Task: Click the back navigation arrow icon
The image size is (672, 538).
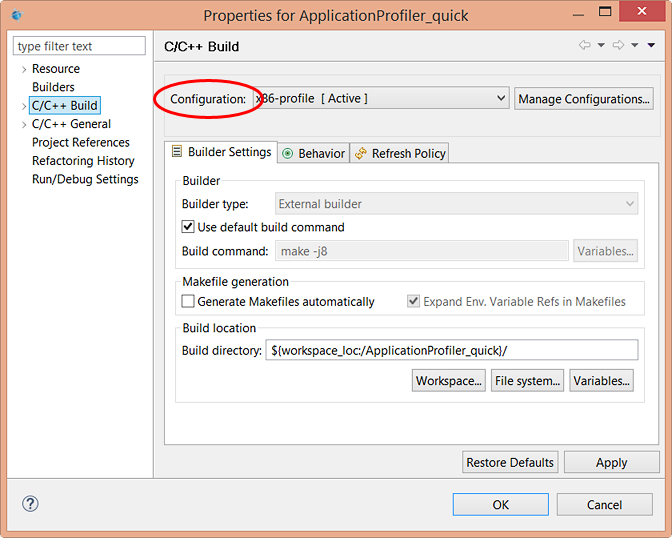Action: click(584, 45)
